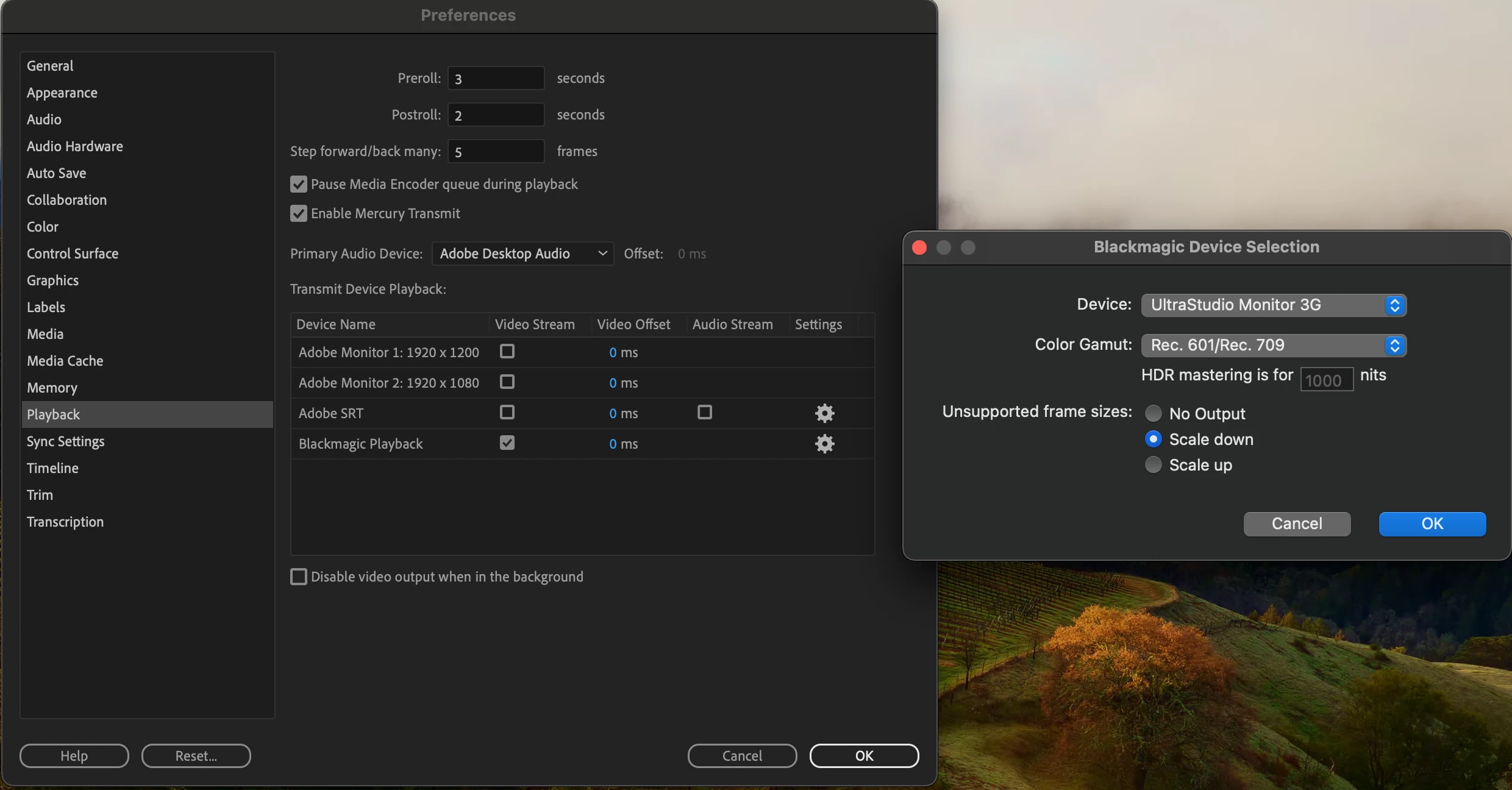Disable Enable Mercury Transmit checkbox
The width and height of the screenshot is (1512, 790).
click(x=299, y=213)
